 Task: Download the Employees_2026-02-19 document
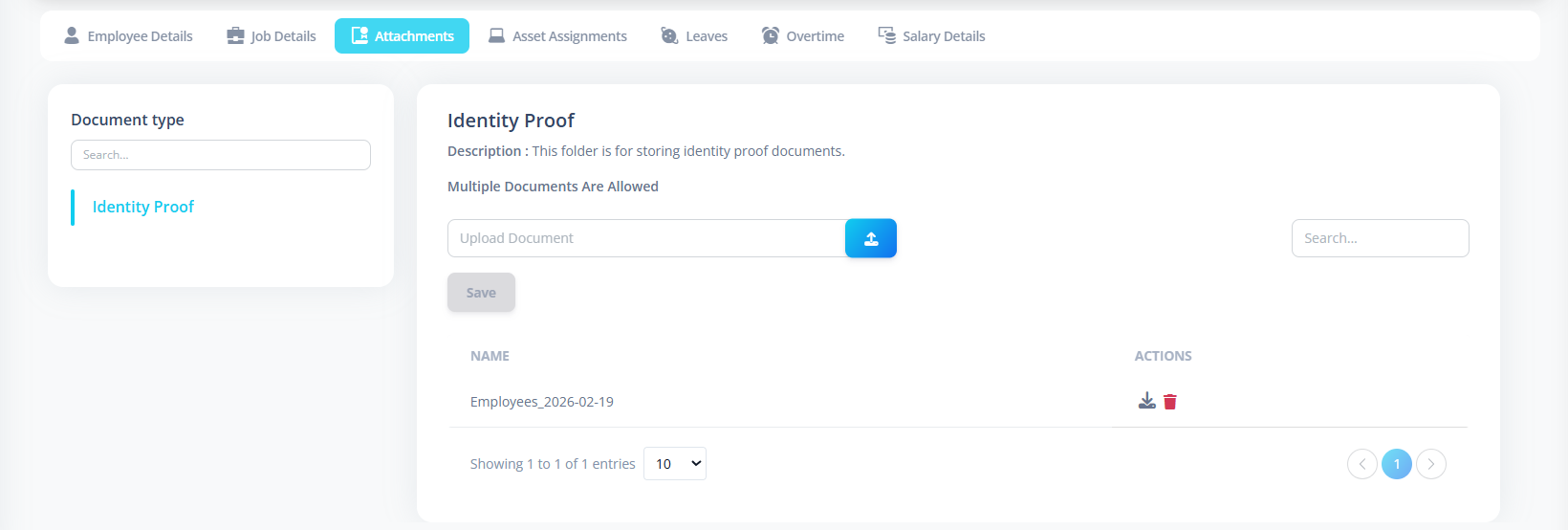point(1147,401)
